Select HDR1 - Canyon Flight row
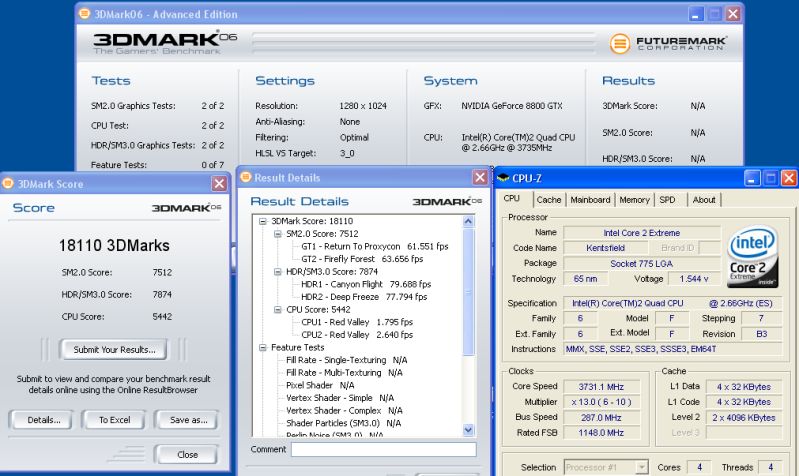The image size is (799, 476). click(366, 284)
